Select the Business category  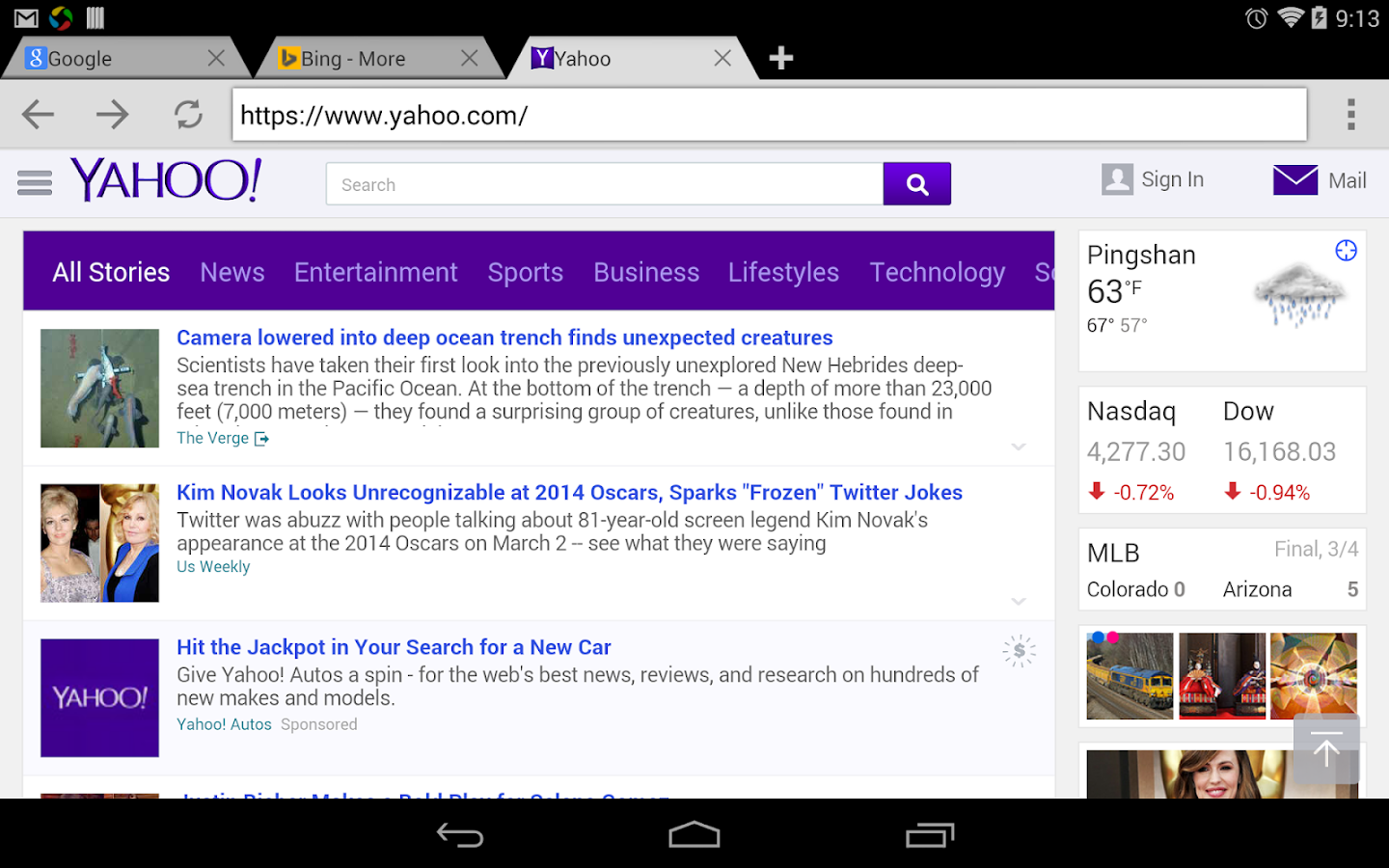point(646,272)
